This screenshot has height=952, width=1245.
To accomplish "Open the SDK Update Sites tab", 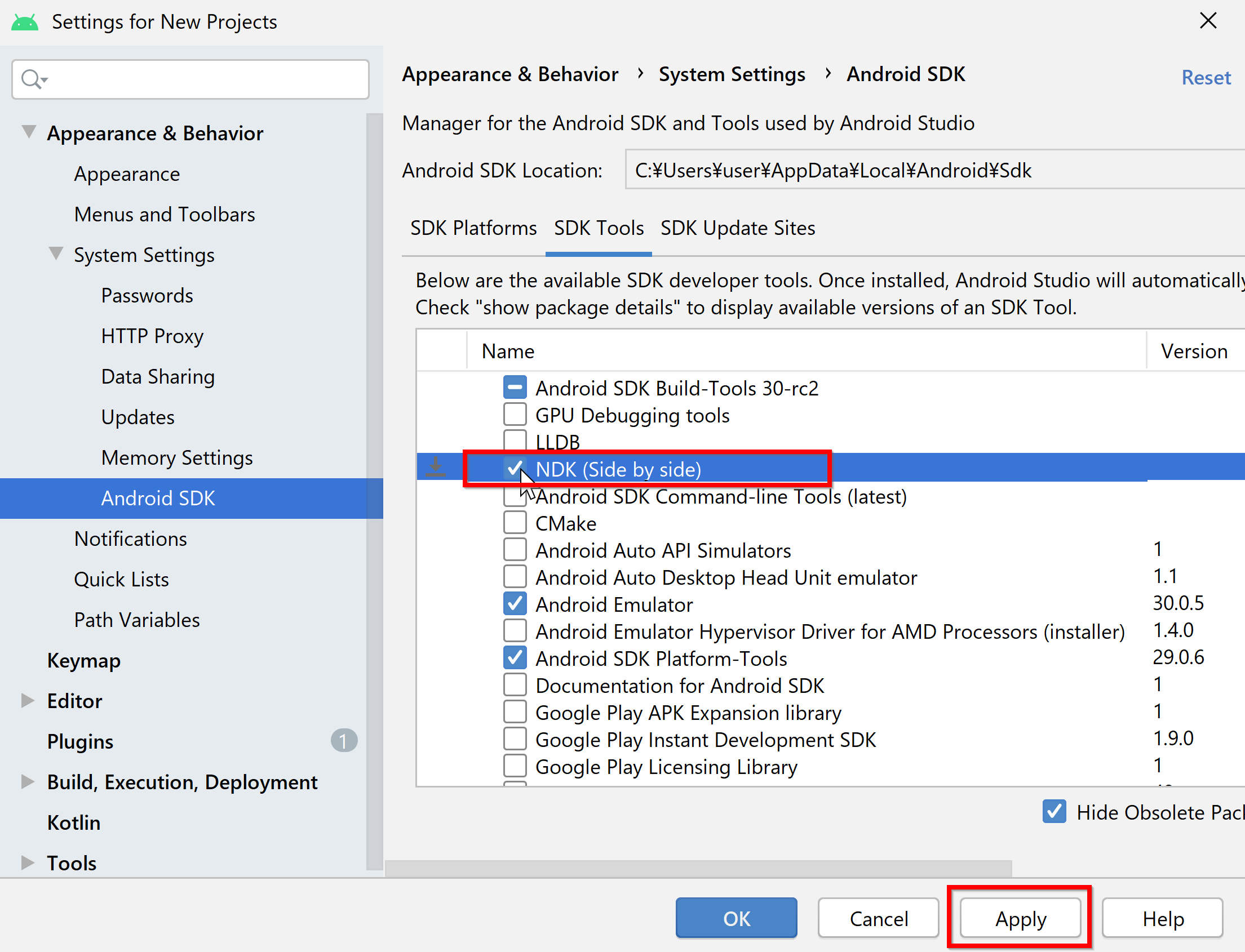I will [x=738, y=228].
